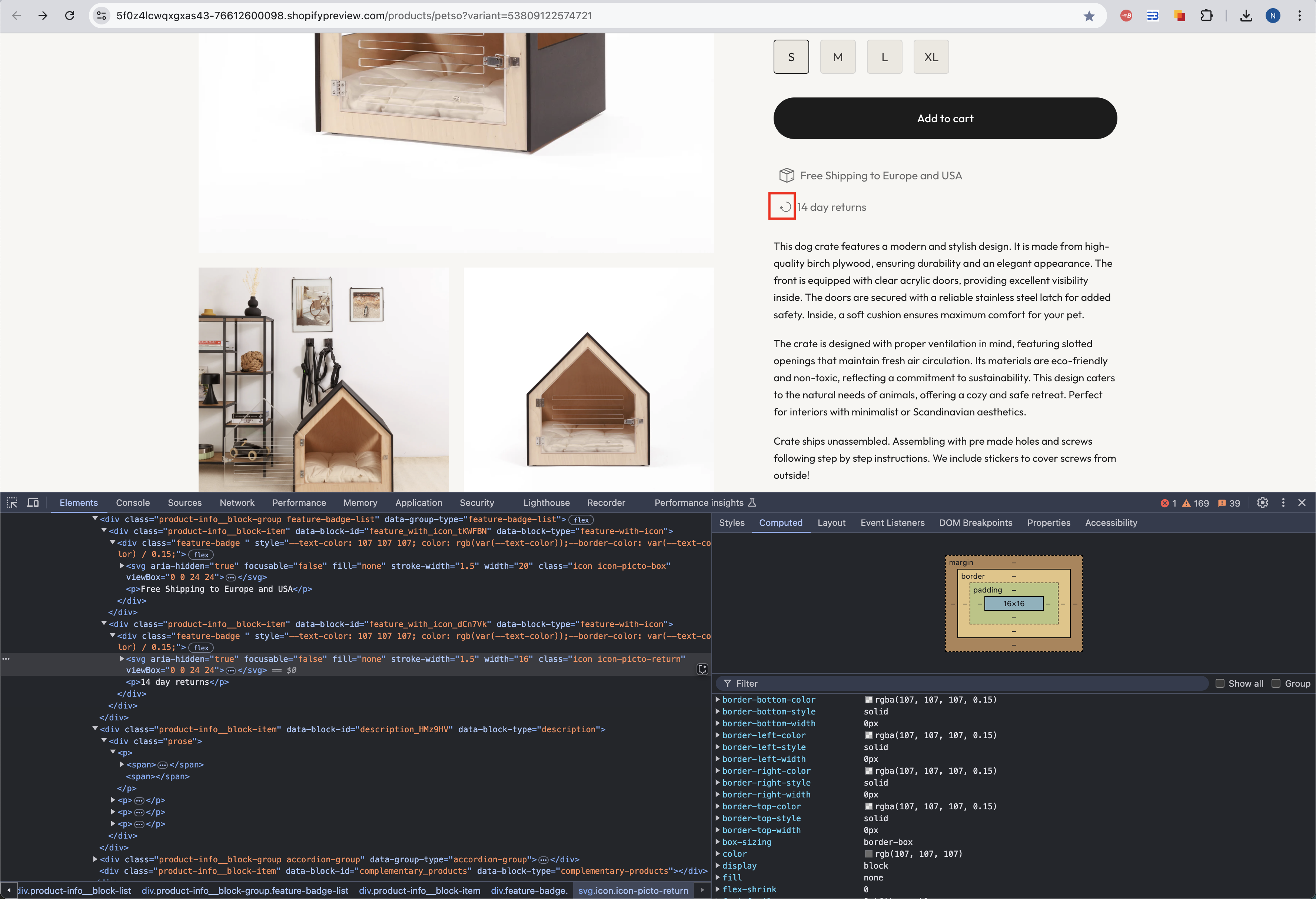Click the computed styles Filter field
The height and width of the screenshot is (899, 1316).
pos(963,683)
